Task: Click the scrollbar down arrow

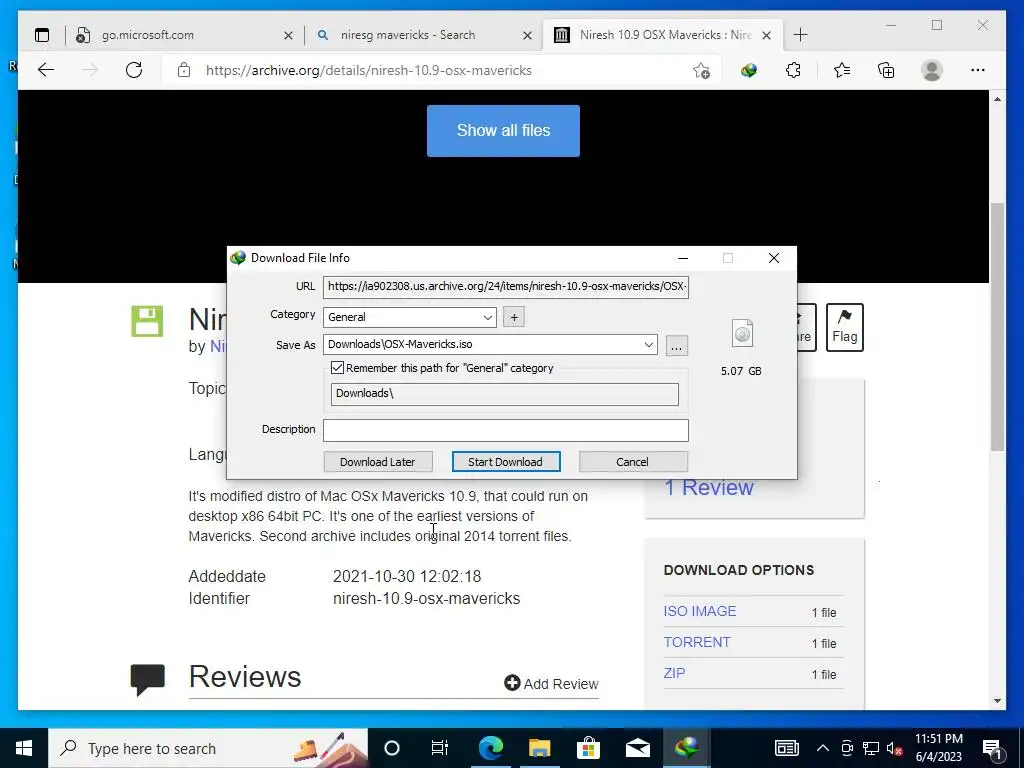Action: [997, 701]
